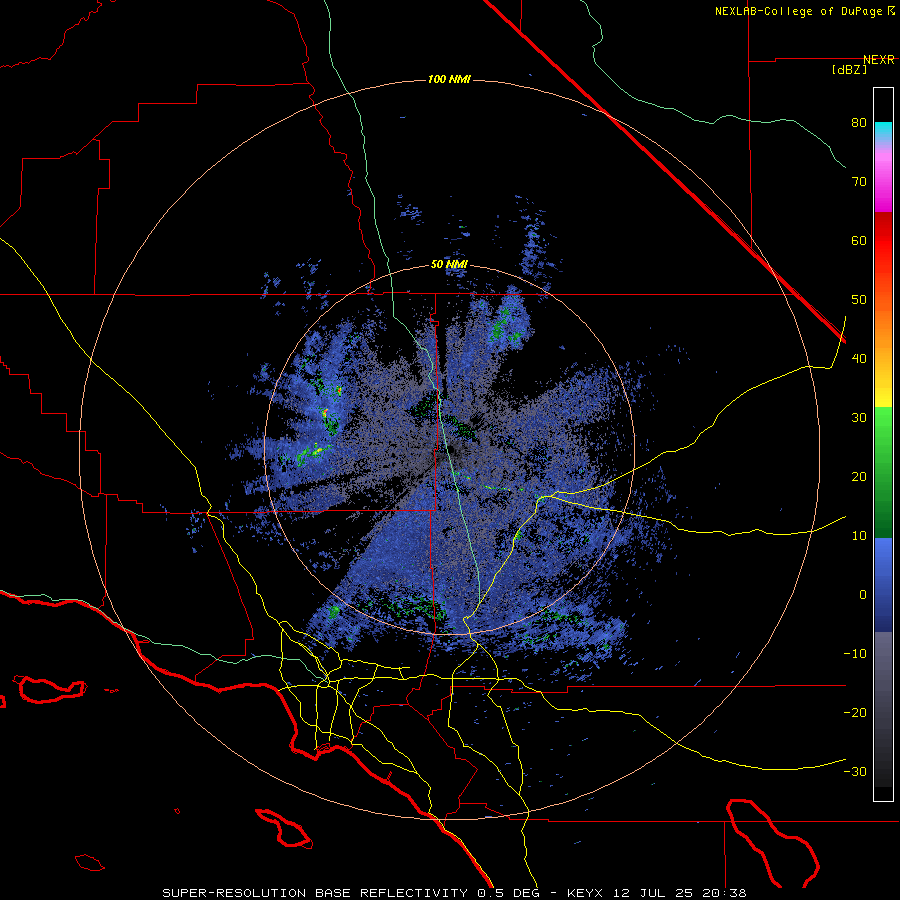Select the 100 NMI range ring label
900x900 pixels.
pyautogui.click(x=449, y=79)
